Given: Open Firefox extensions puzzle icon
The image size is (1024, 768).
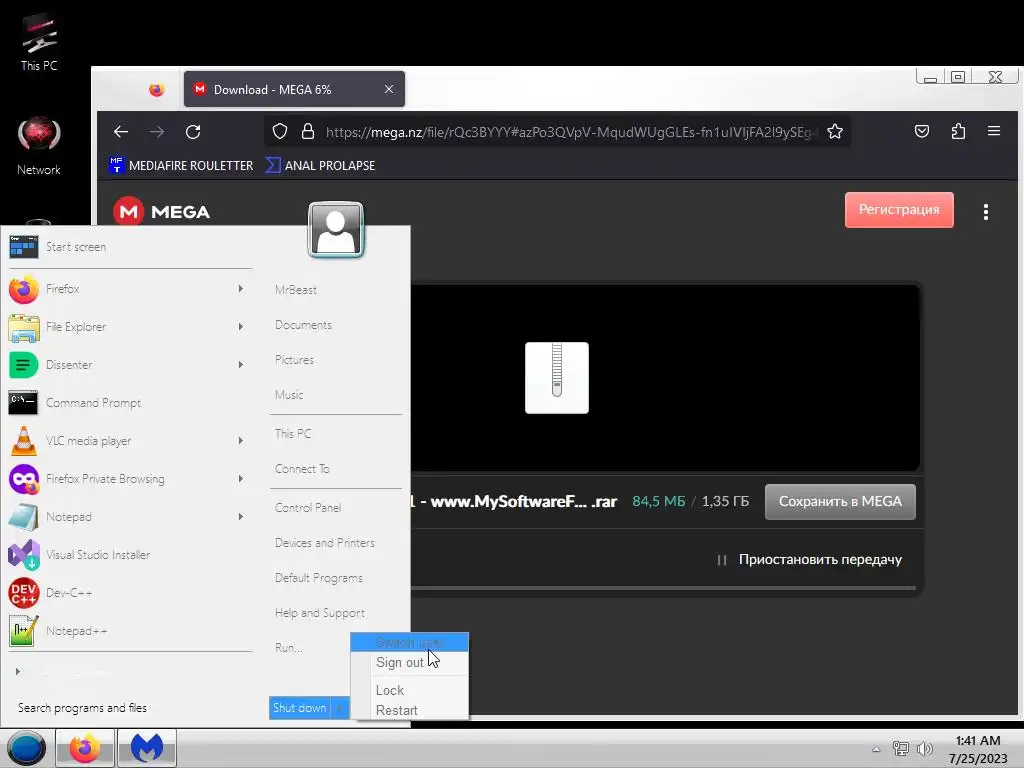Looking at the screenshot, I should [x=958, y=132].
